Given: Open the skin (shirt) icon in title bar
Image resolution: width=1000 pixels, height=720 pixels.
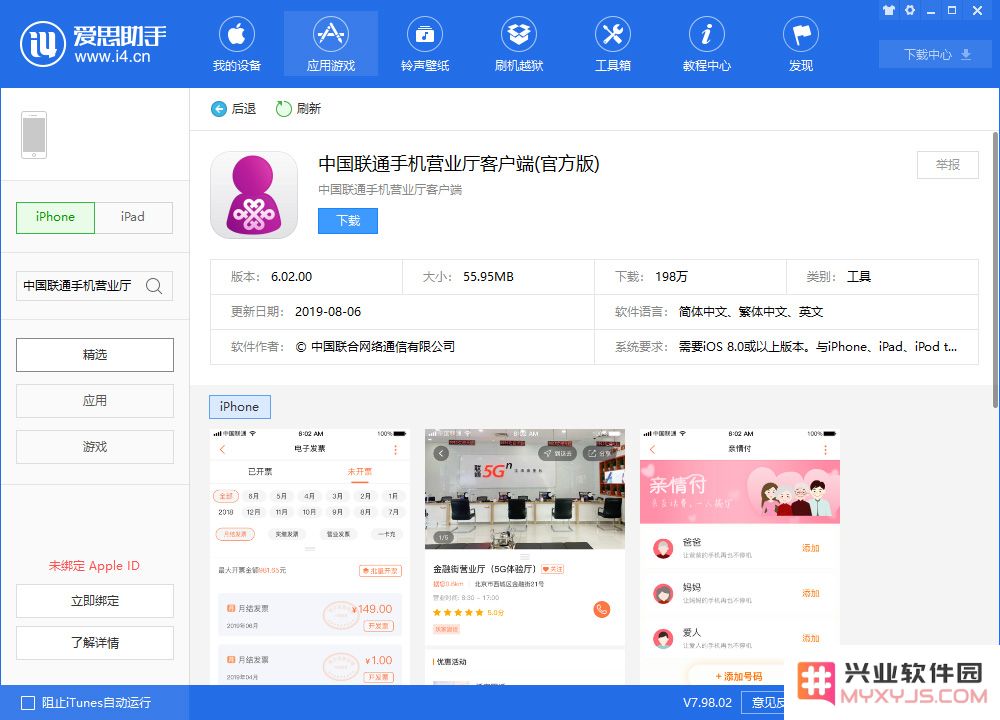Looking at the screenshot, I should click(888, 10).
